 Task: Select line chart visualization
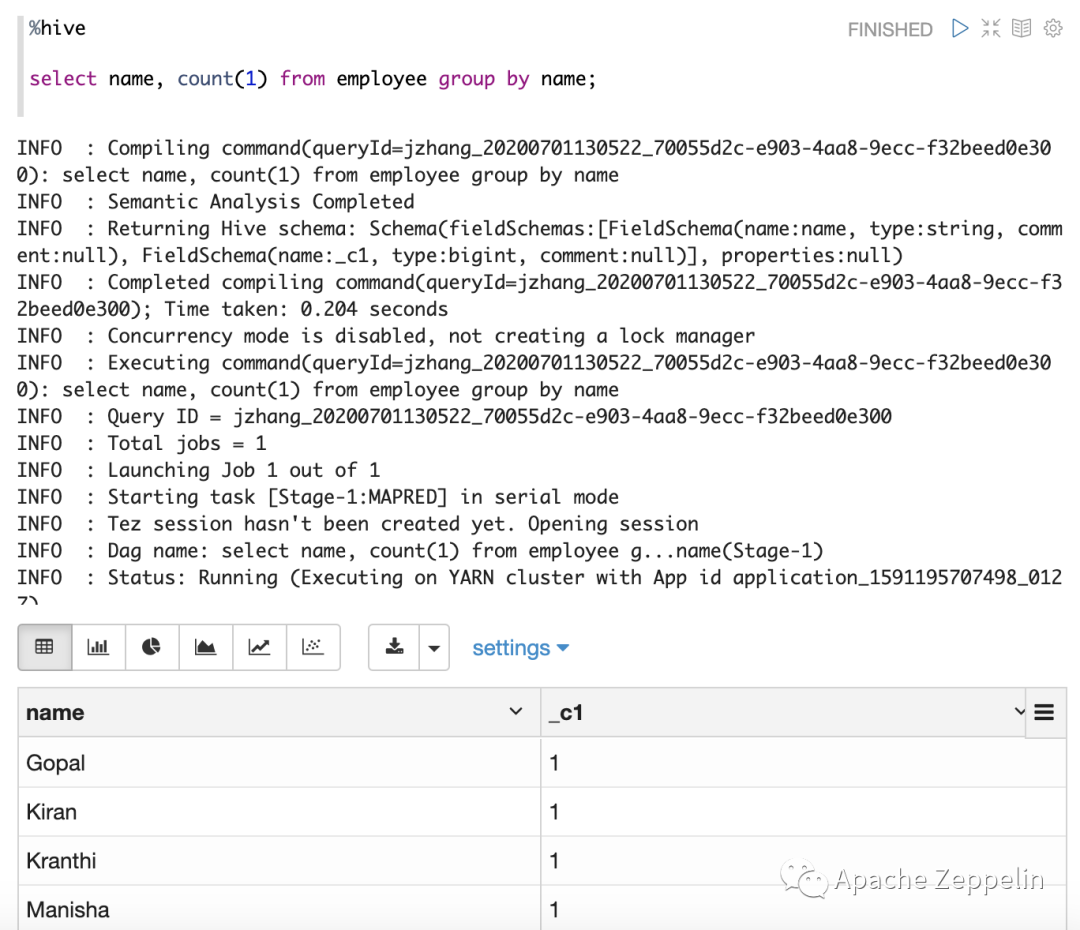259,647
